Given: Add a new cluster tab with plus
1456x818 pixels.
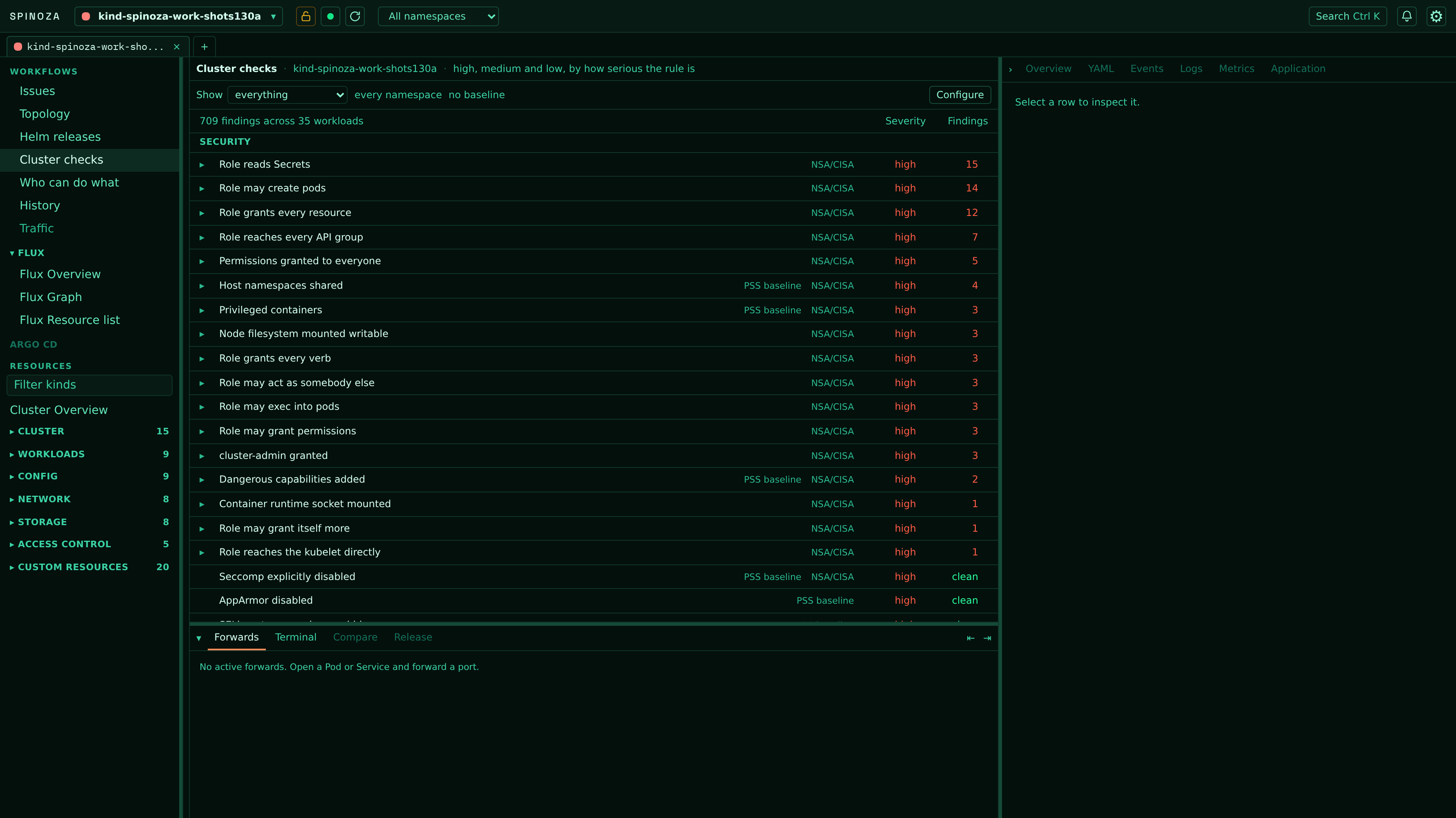Looking at the screenshot, I should point(204,47).
